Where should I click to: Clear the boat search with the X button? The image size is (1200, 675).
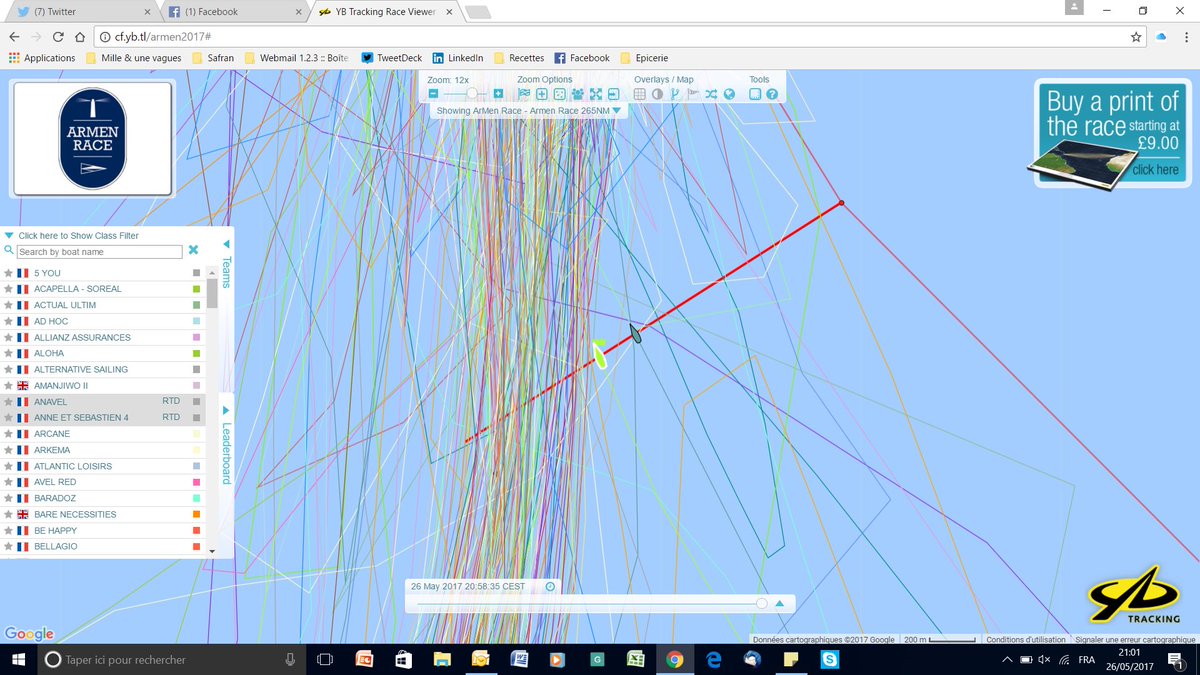point(193,250)
